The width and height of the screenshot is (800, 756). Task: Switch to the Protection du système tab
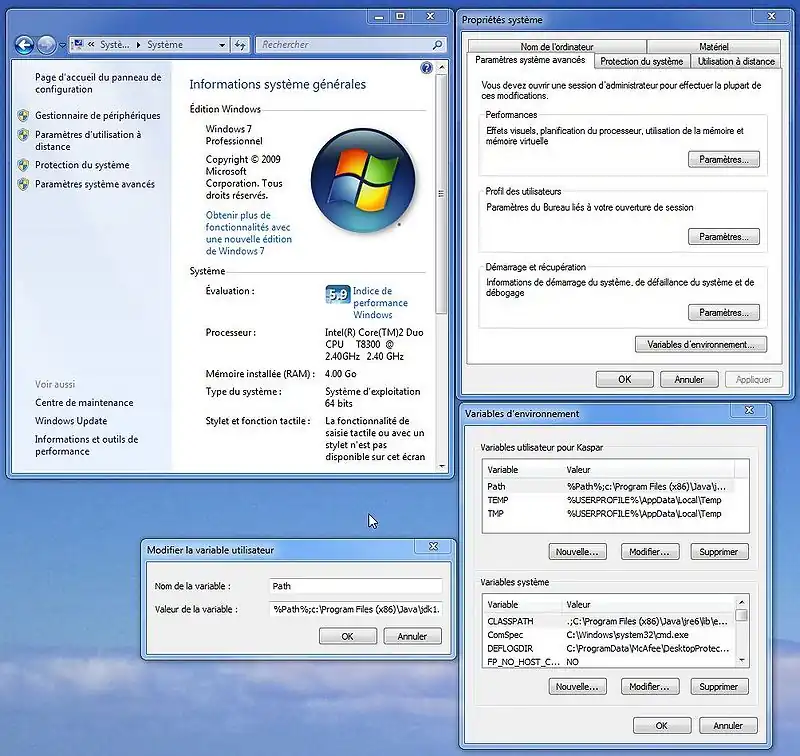click(x=641, y=61)
